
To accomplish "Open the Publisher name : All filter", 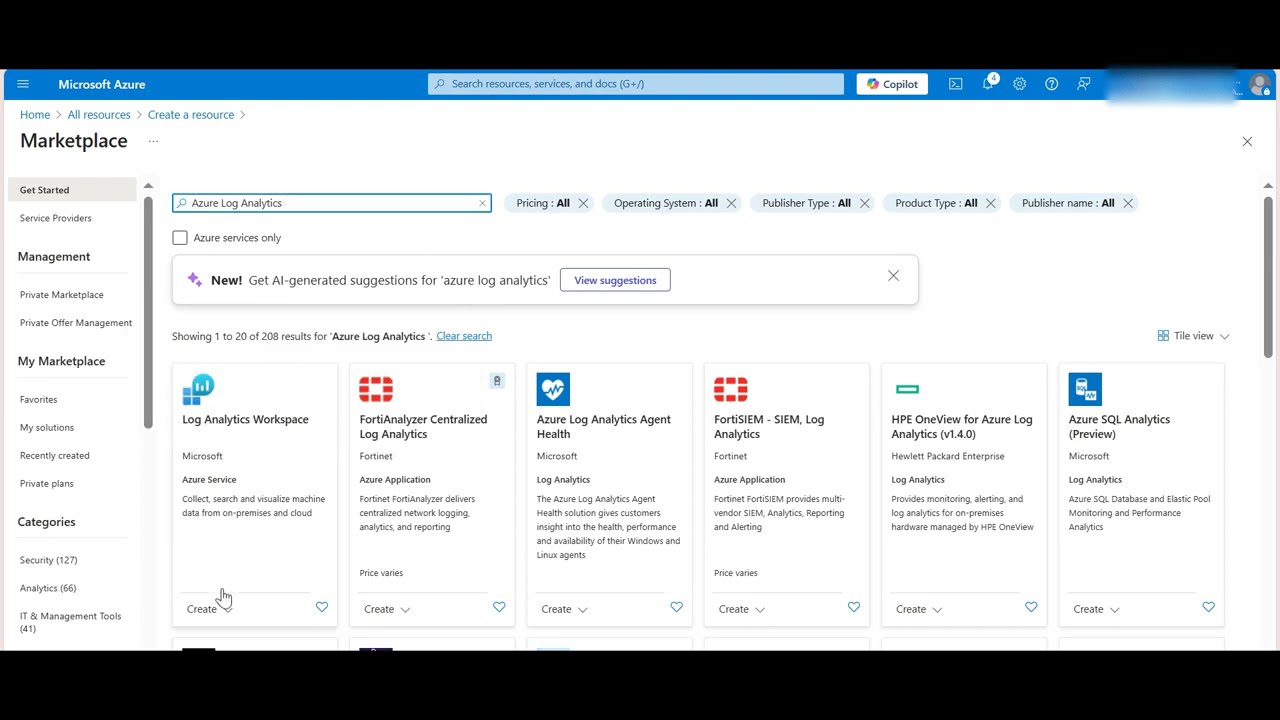I will tap(1068, 203).
